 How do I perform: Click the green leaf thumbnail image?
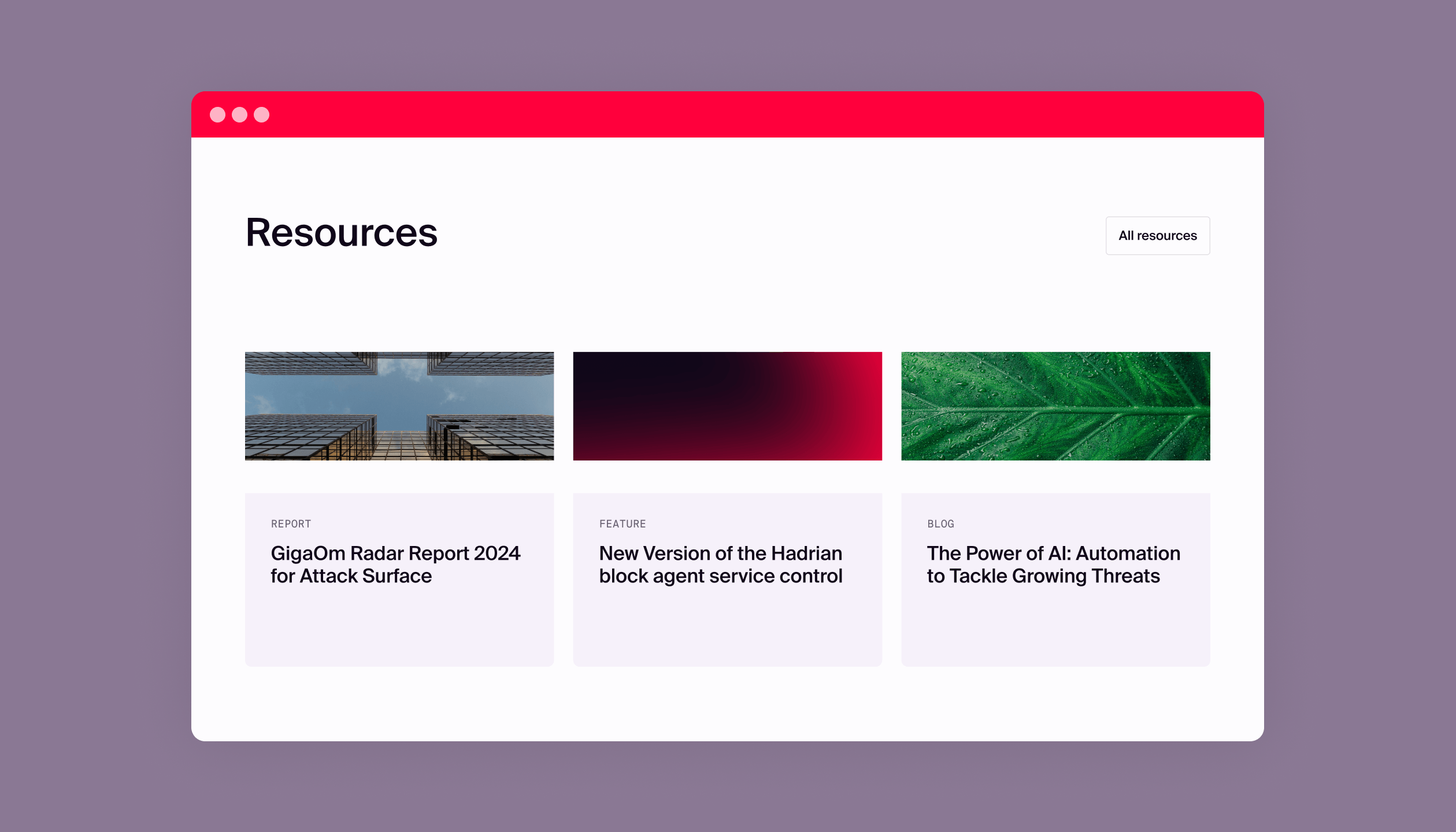coord(1055,406)
